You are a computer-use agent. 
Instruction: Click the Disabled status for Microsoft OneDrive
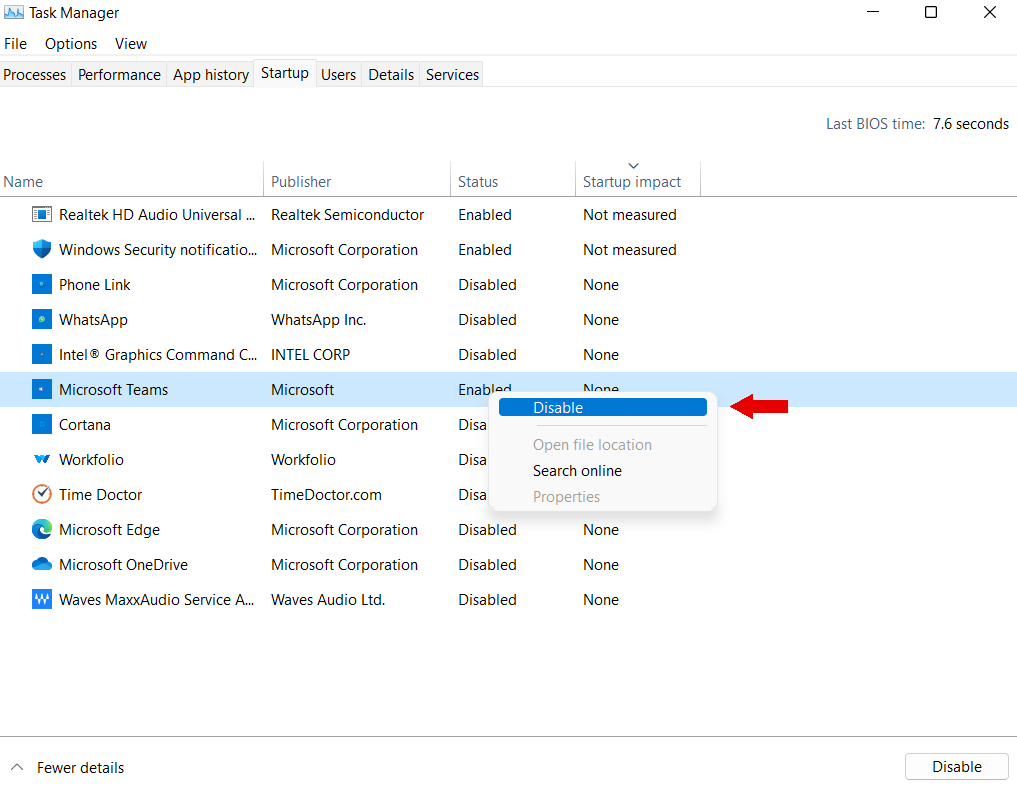[x=488, y=565]
